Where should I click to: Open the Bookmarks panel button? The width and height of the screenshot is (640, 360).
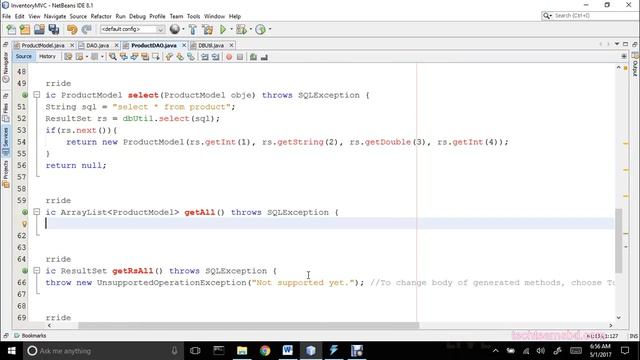(30, 336)
